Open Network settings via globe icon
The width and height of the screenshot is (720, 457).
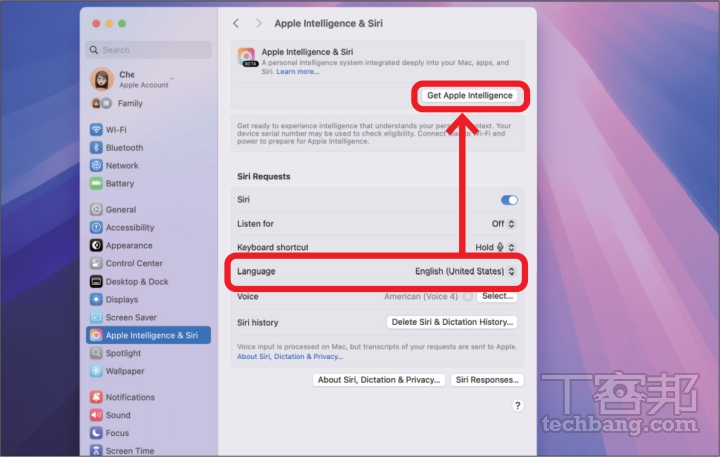point(96,165)
